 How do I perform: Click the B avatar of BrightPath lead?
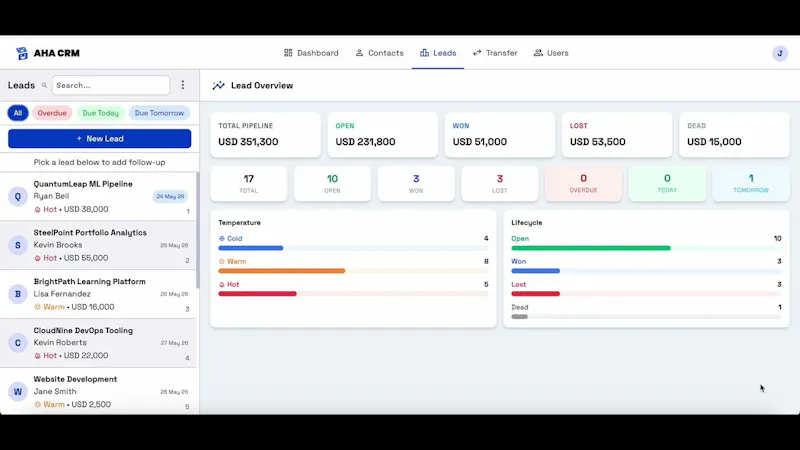click(18, 294)
